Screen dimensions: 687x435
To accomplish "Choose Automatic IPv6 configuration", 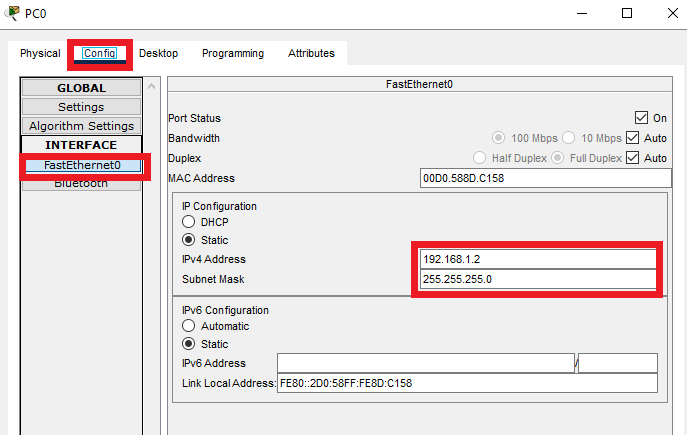I will (x=188, y=326).
